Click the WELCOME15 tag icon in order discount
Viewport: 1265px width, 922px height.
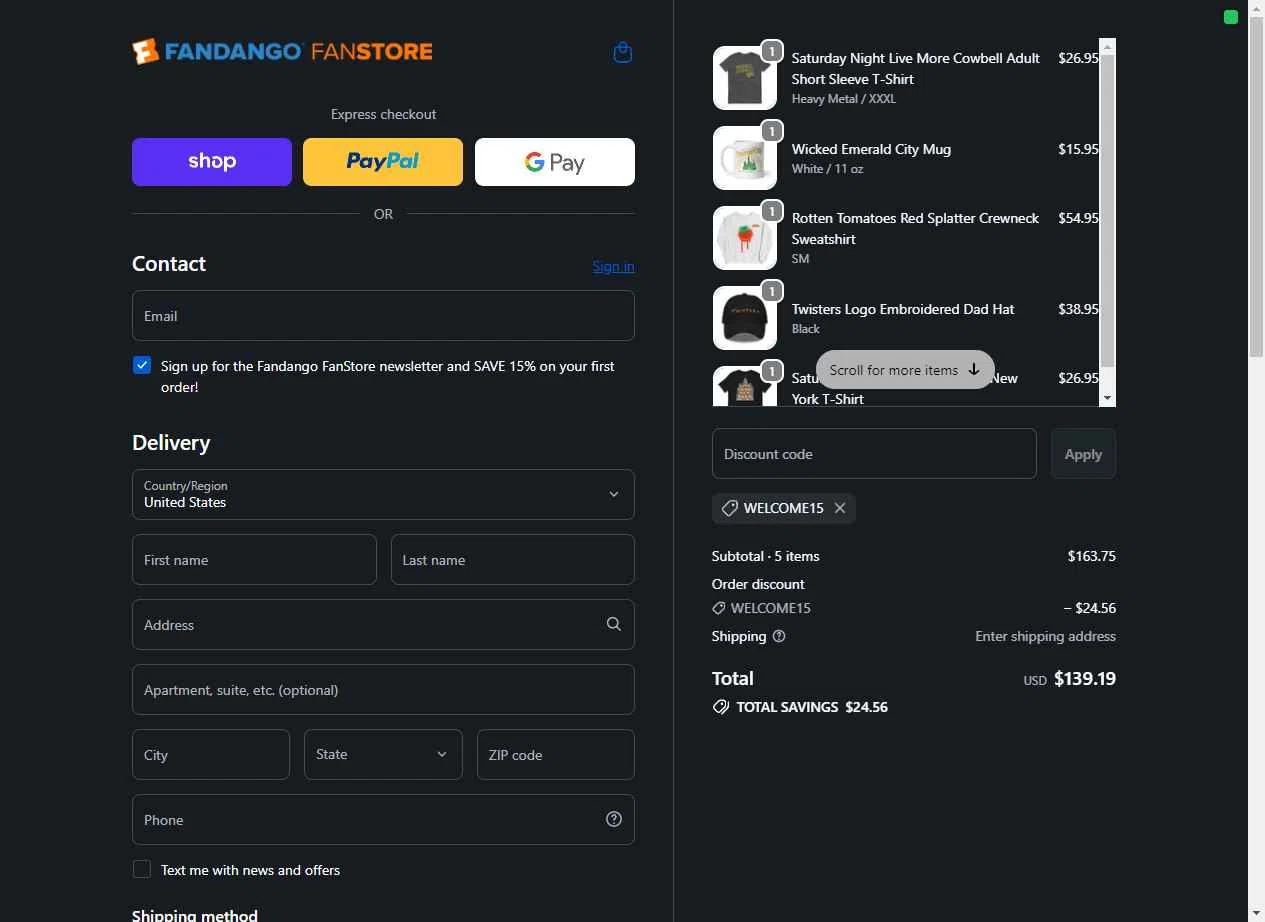718,608
